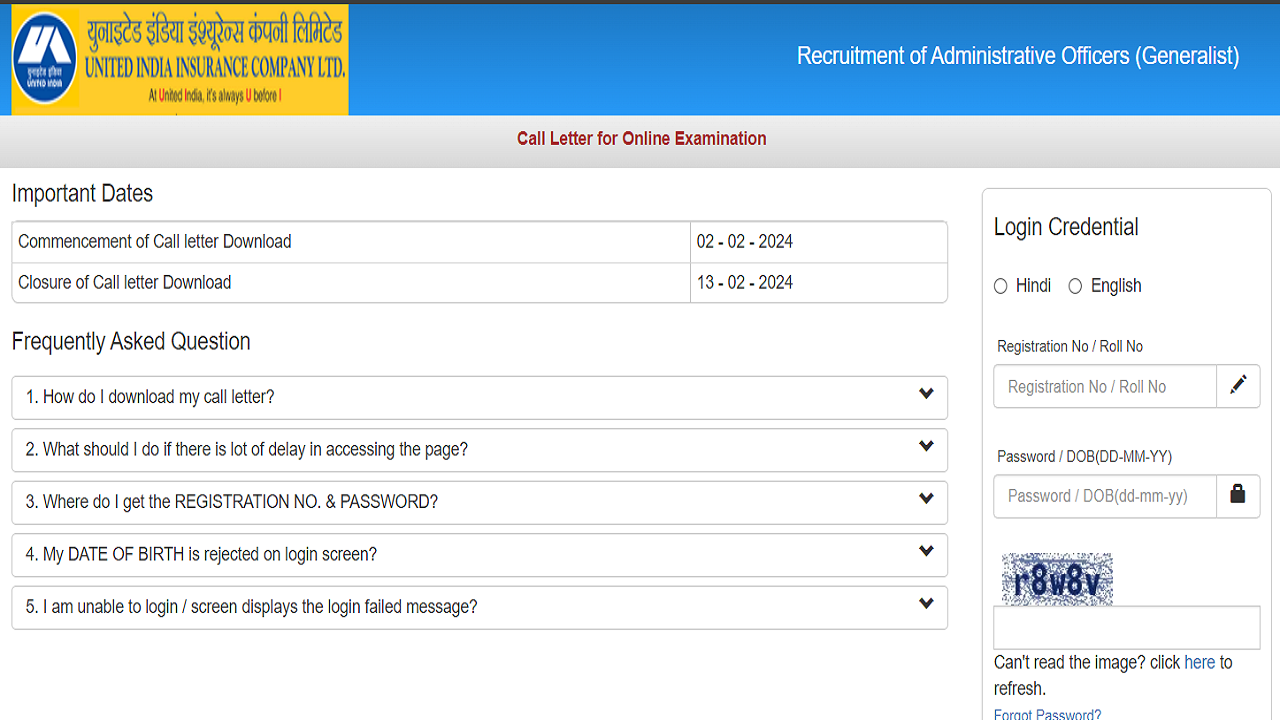Open FAQ 3 'Where do I get the REGISTRATION NO. & PASSWORD?'

479,502
